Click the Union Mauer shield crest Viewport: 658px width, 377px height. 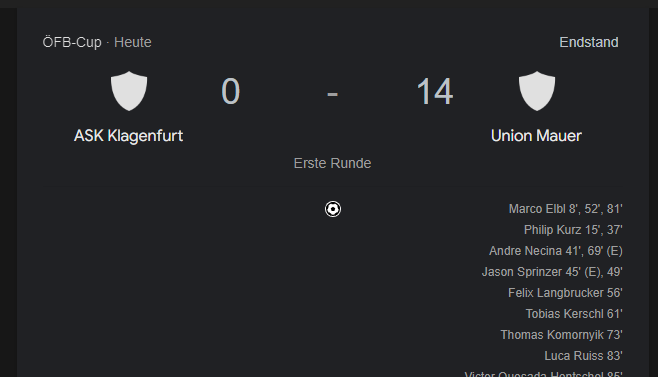(537, 91)
